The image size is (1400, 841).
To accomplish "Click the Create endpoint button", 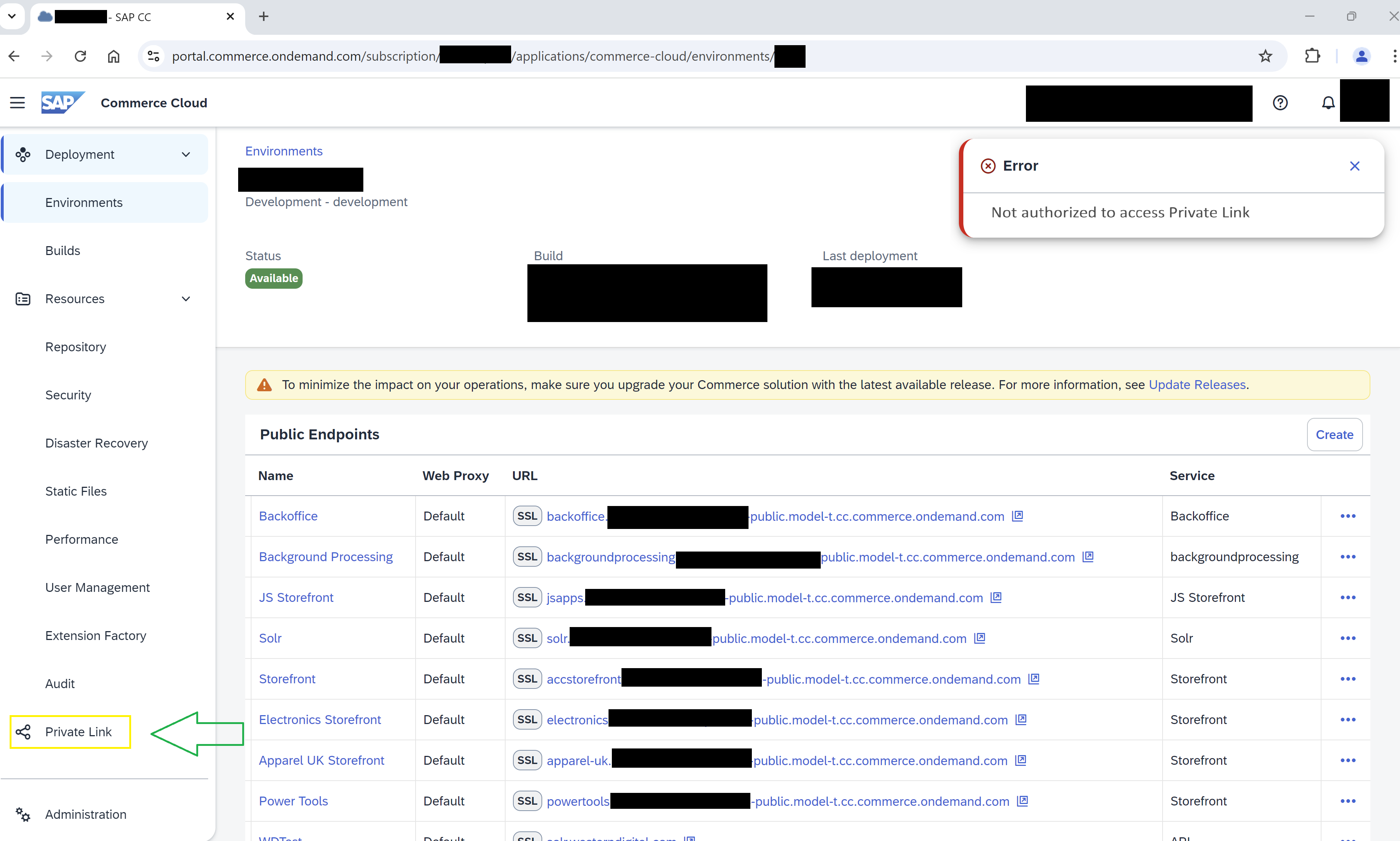I will [x=1334, y=435].
